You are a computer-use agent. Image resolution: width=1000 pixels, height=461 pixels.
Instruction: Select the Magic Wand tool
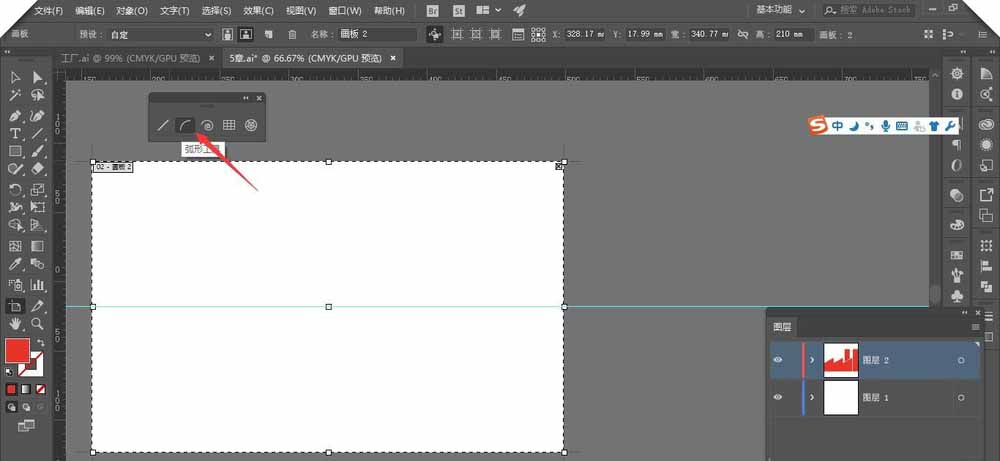point(15,96)
